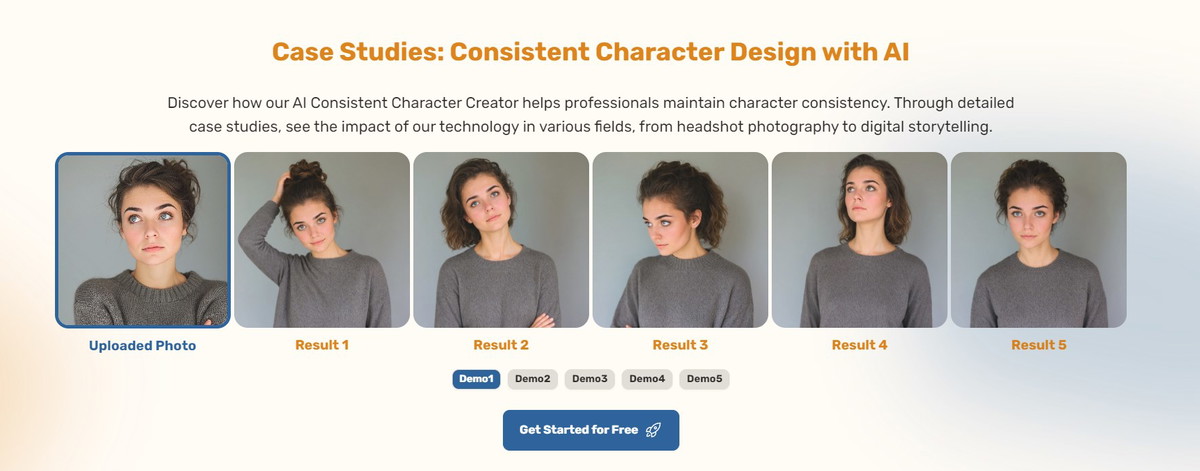
Task: Switch to the Demo5 tab
Action: [704, 379]
